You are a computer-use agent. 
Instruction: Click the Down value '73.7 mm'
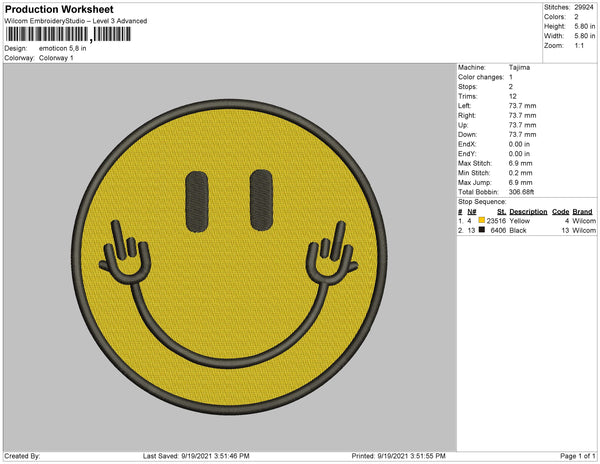(x=522, y=134)
